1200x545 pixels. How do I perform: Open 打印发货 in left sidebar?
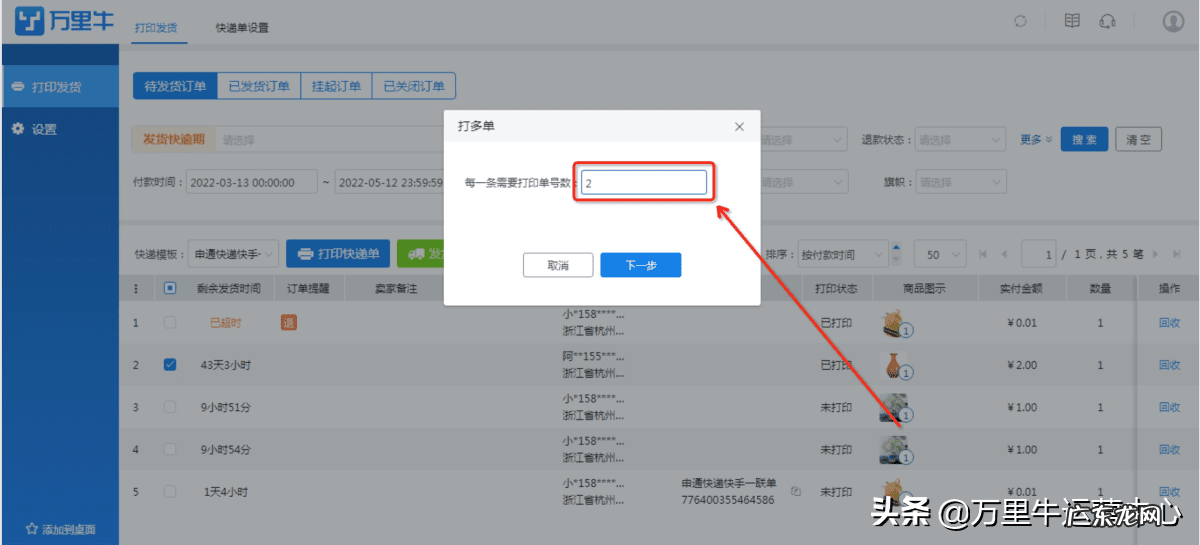tap(60, 87)
